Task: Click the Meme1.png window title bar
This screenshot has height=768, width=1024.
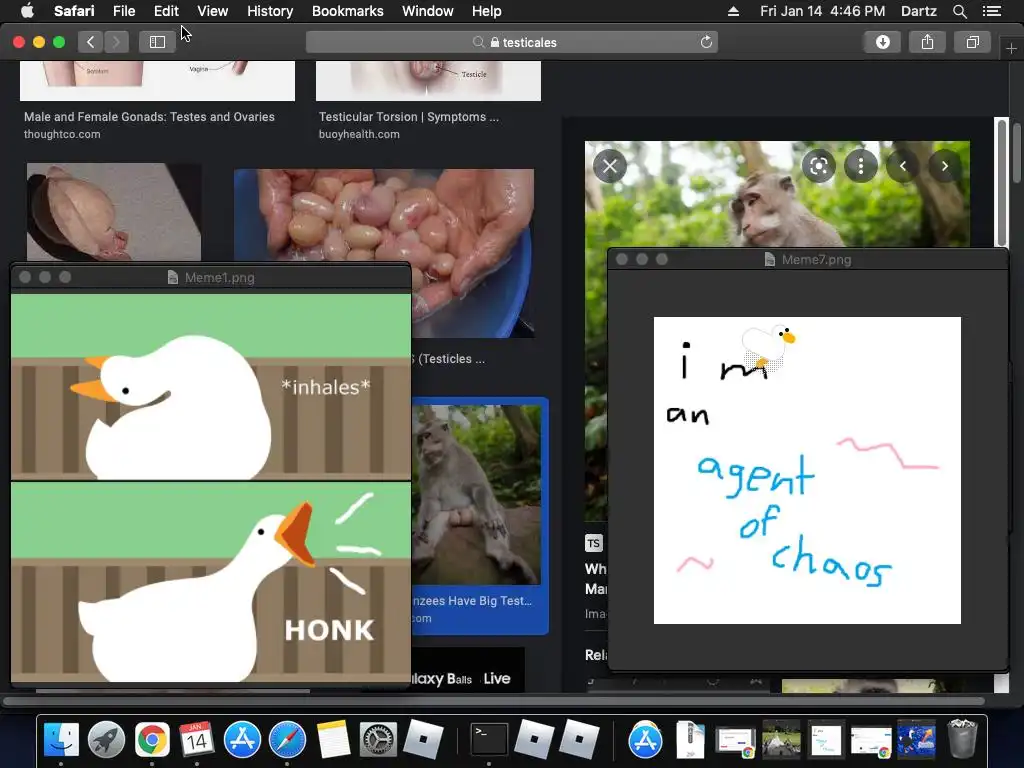Action: tap(211, 278)
